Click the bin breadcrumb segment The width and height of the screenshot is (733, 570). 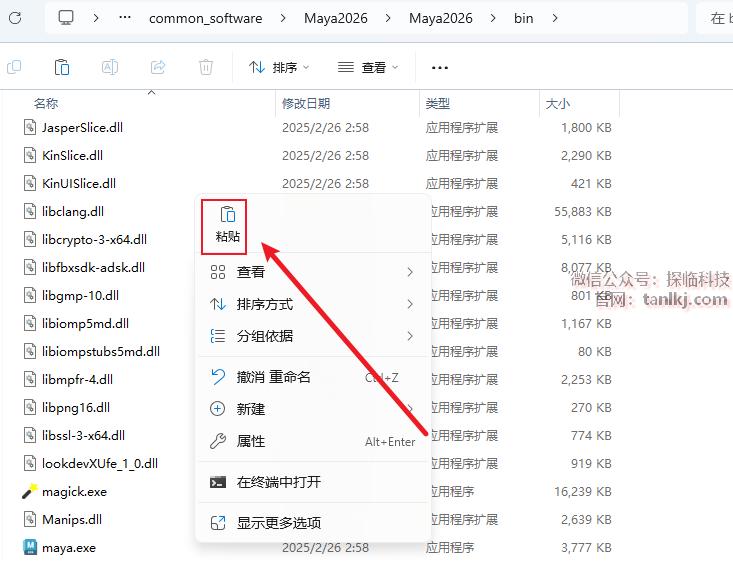pyautogui.click(x=524, y=18)
